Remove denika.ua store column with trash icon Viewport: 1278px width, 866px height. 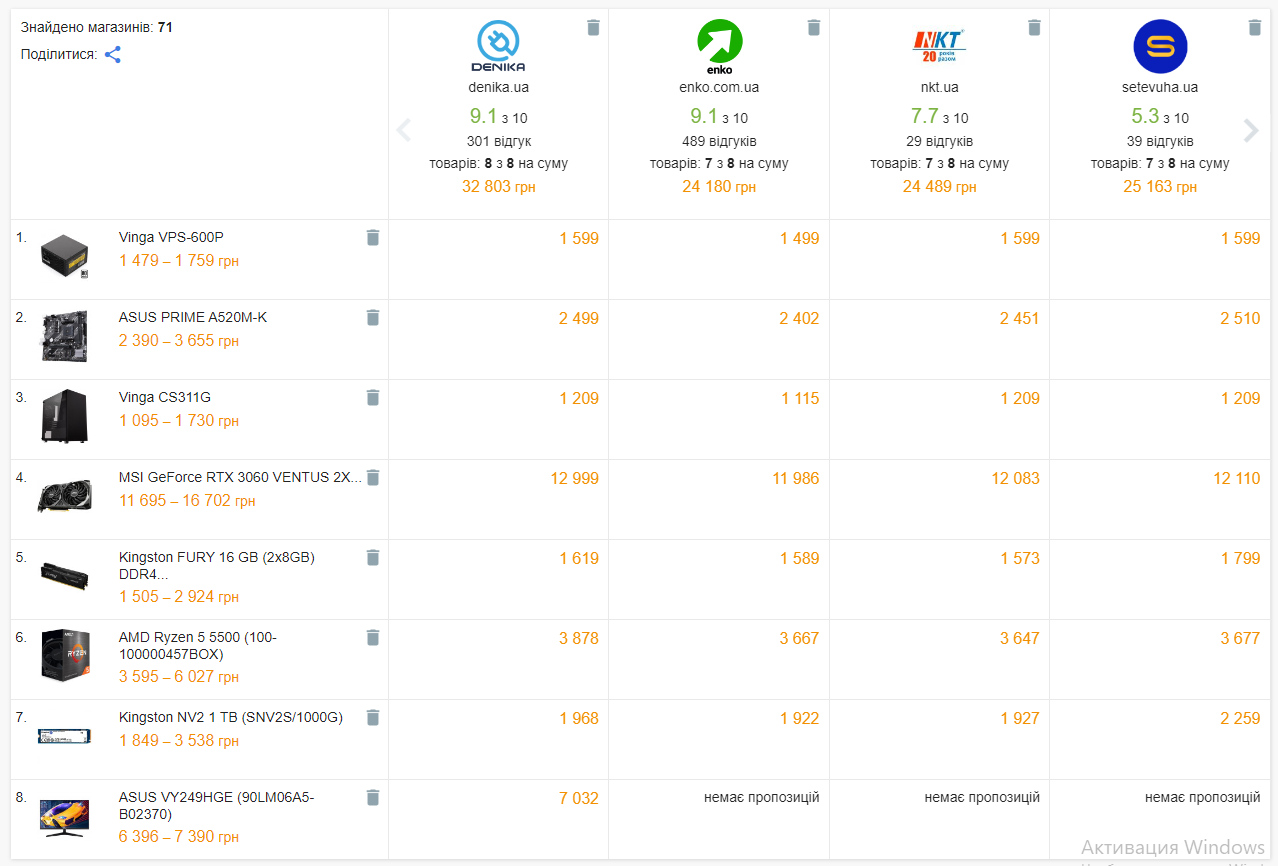pyautogui.click(x=593, y=28)
